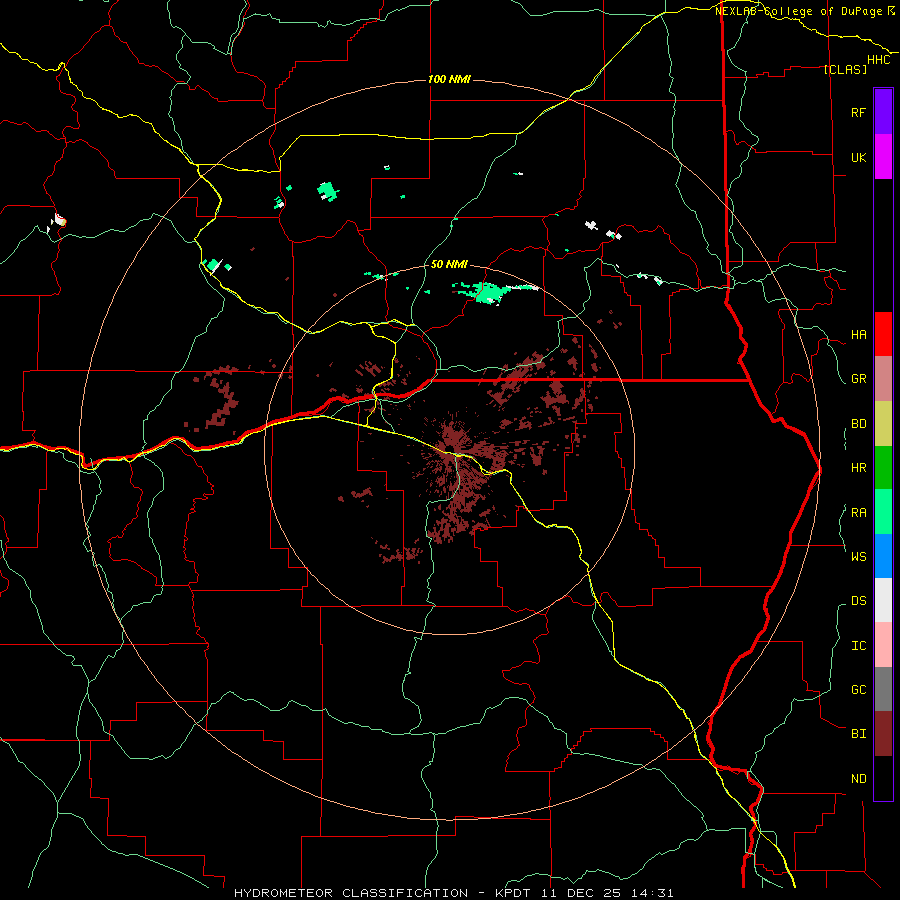This screenshot has width=900, height=900.
Task: Click the RA legend label
Action: point(858,513)
